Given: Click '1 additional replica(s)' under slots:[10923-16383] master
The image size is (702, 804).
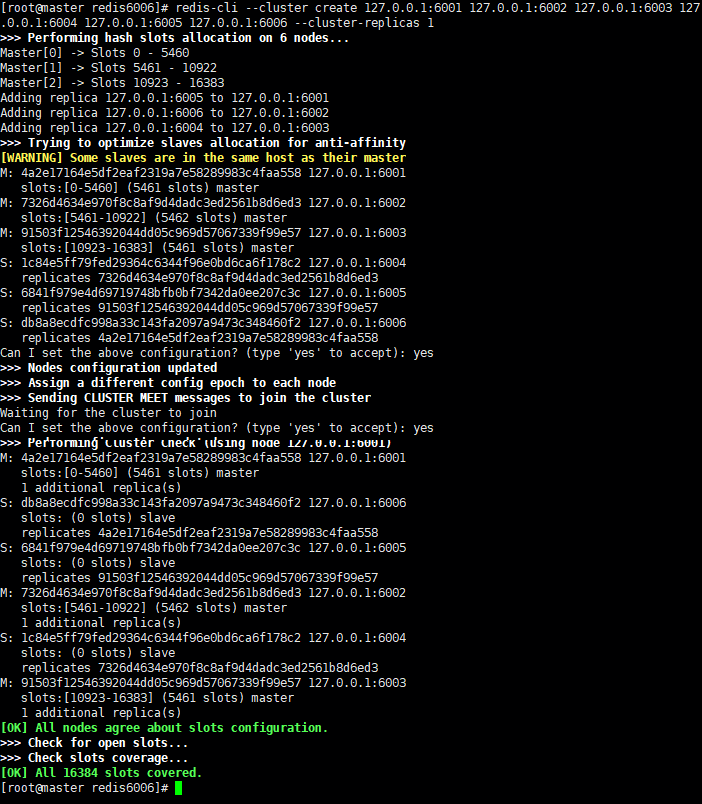Looking at the screenshot, I should 101,713.
